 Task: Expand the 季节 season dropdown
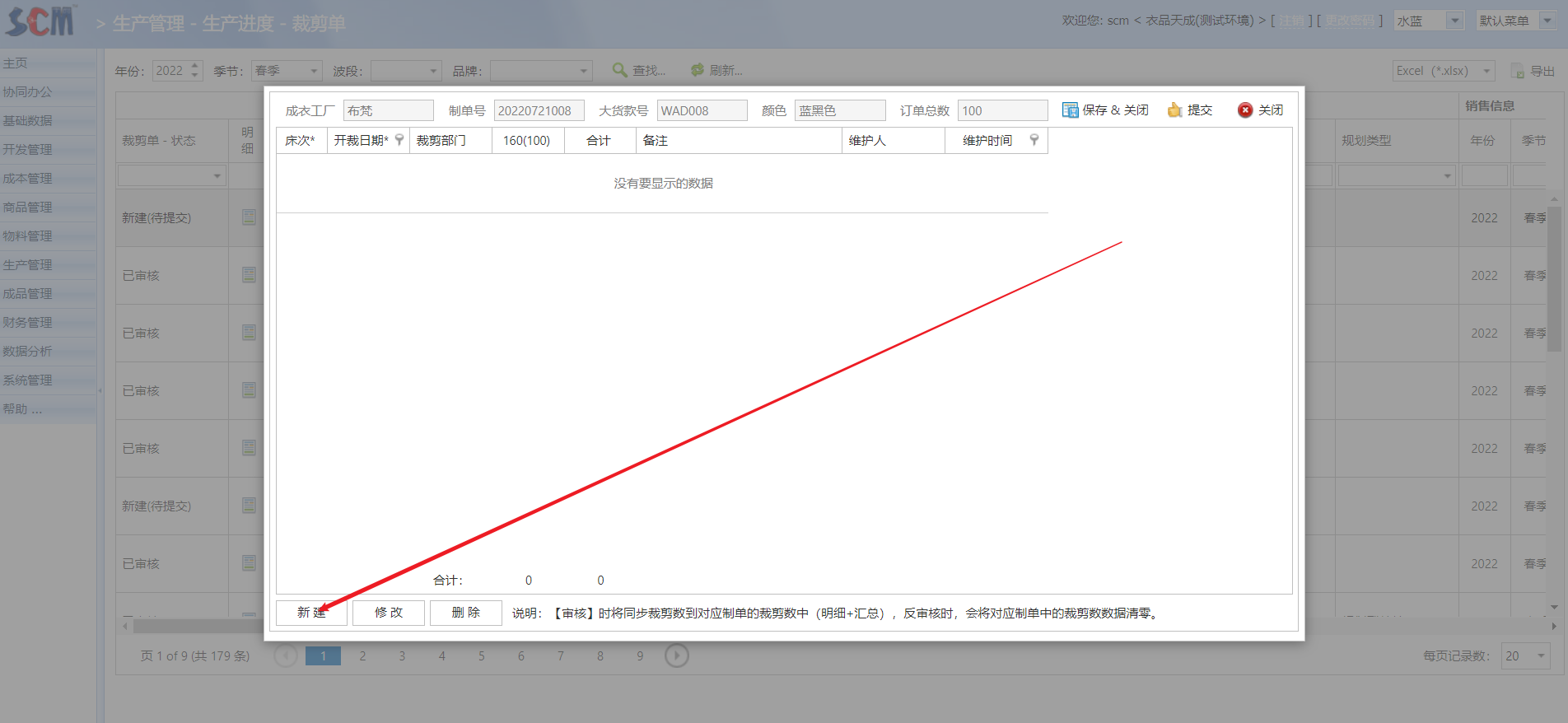pyautogui.click(x=314, y=72)
